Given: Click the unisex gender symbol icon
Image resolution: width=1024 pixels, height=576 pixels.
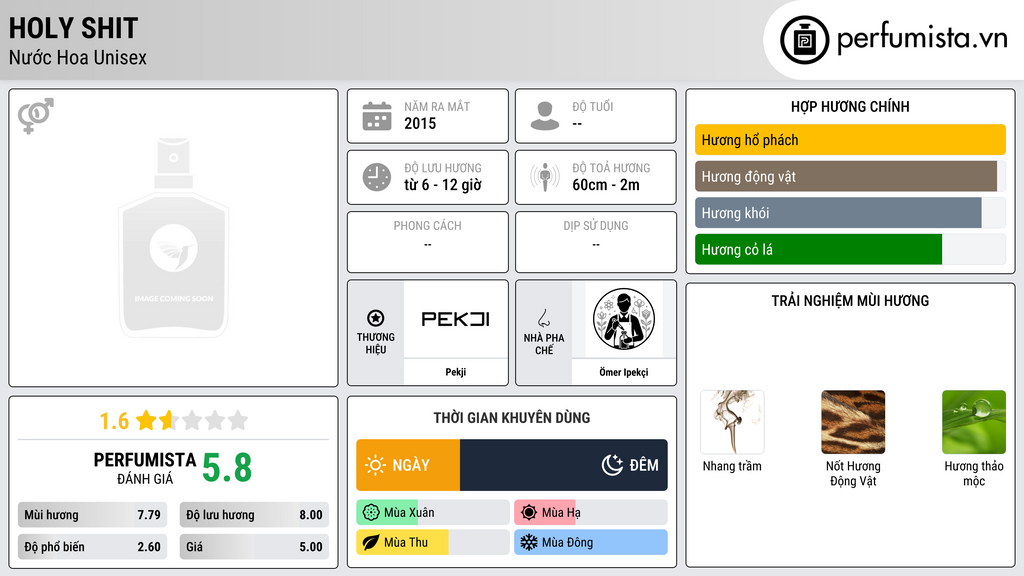Looking at the screenshot, I should (36, 116).
